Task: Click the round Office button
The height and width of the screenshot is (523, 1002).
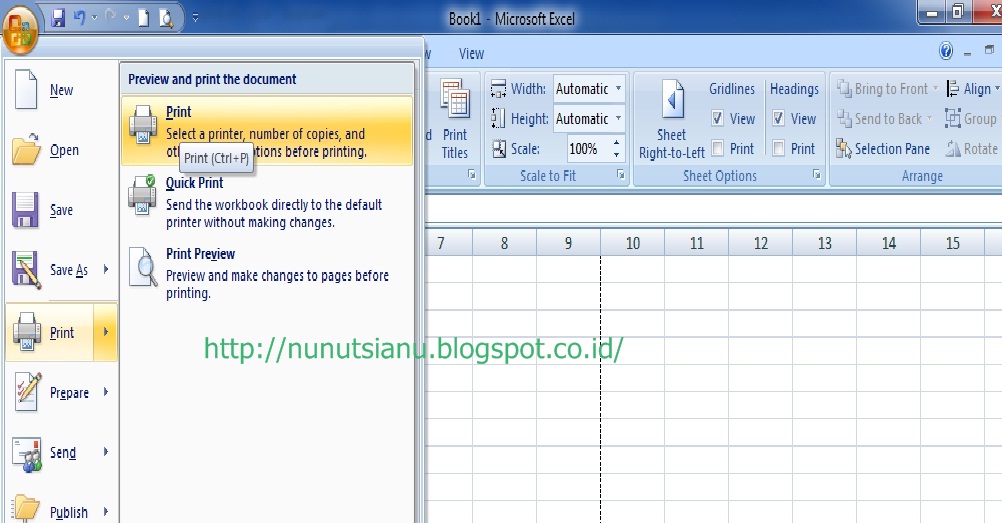Action: tap(20, 31)
